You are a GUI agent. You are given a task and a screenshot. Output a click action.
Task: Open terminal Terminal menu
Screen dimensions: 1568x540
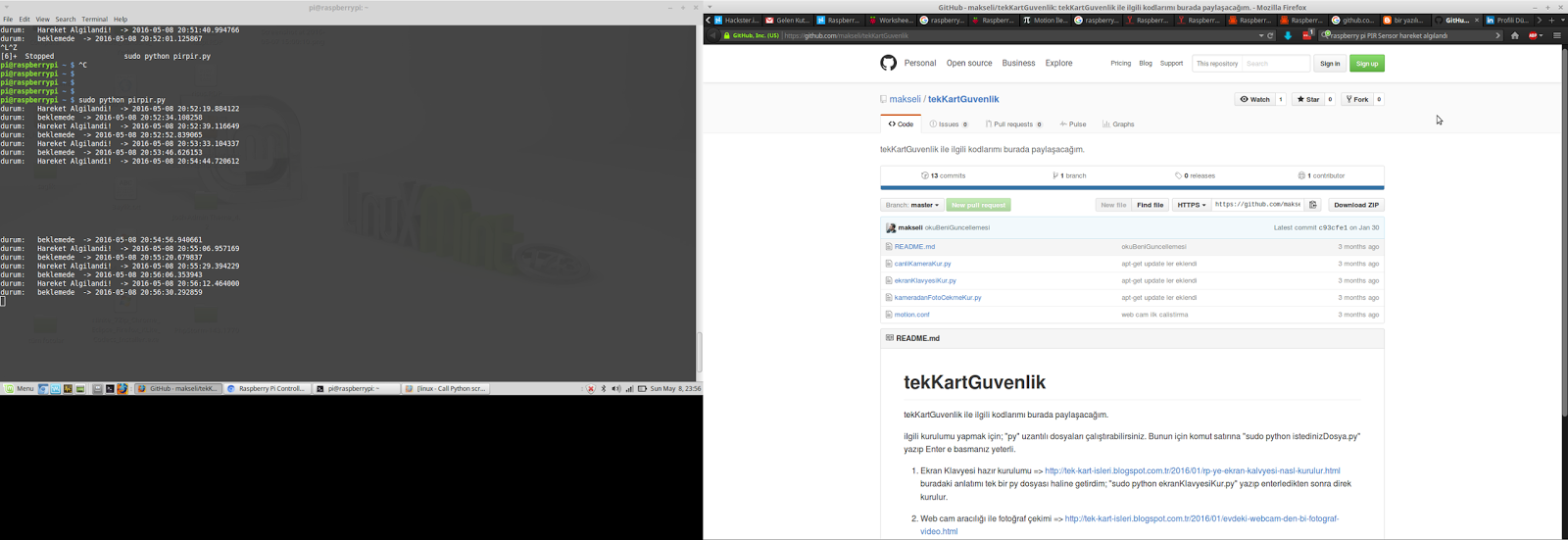pos(95,20)
